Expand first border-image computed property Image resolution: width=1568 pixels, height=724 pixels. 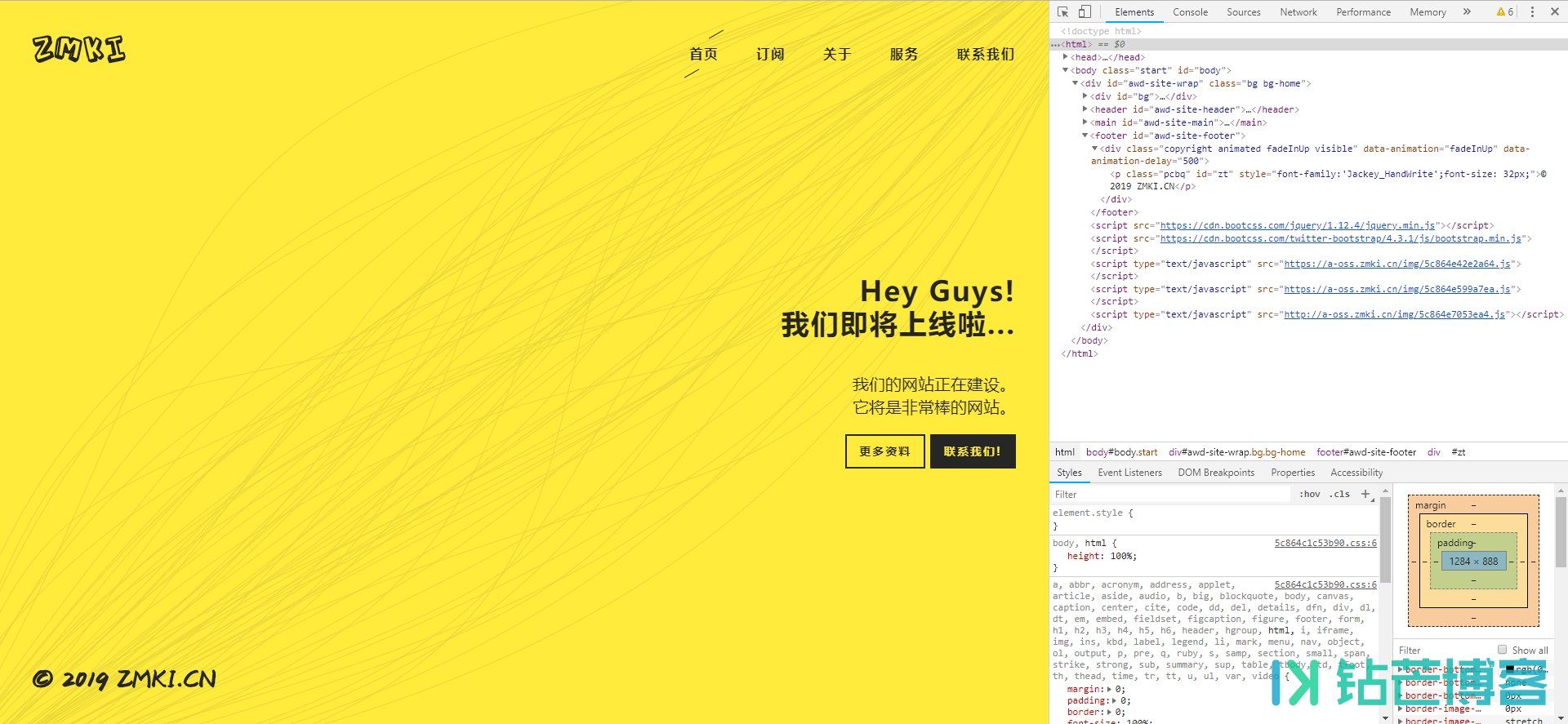1401,708
